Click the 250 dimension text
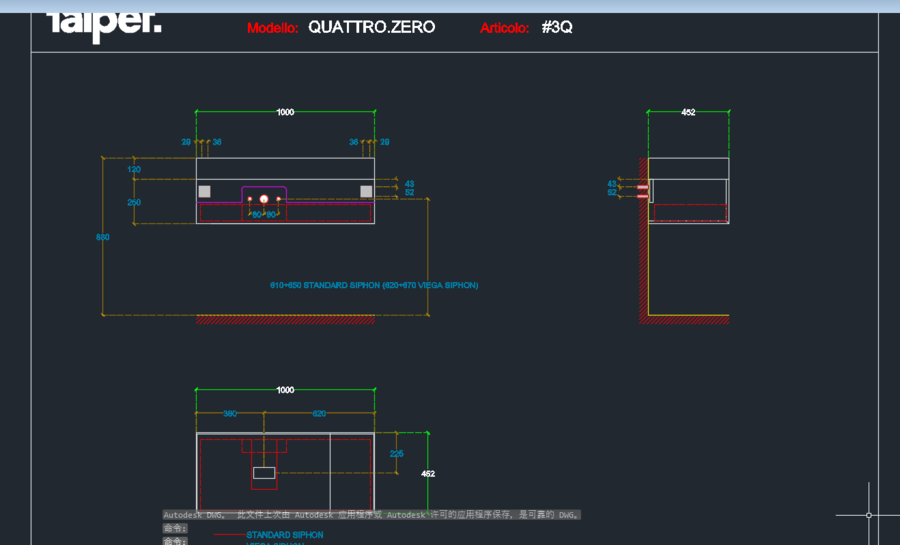This screenshot has width=900, height=545. [x=134, y=203]
